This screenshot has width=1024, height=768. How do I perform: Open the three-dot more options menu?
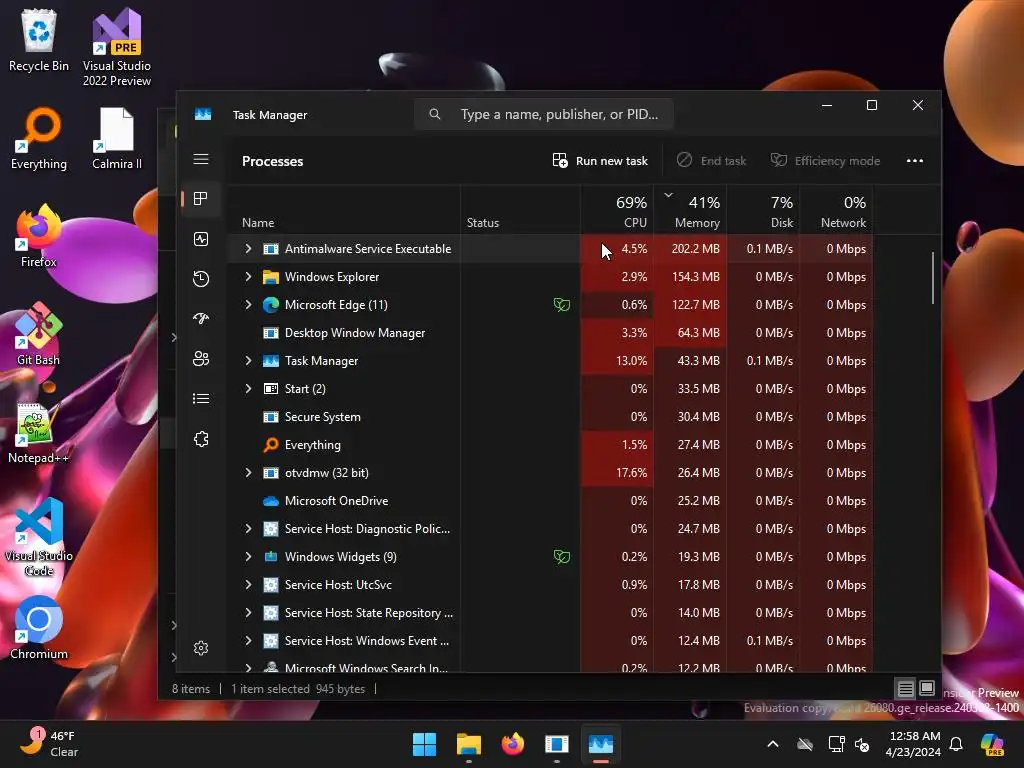pyautogui.click(x=915, y=161)
